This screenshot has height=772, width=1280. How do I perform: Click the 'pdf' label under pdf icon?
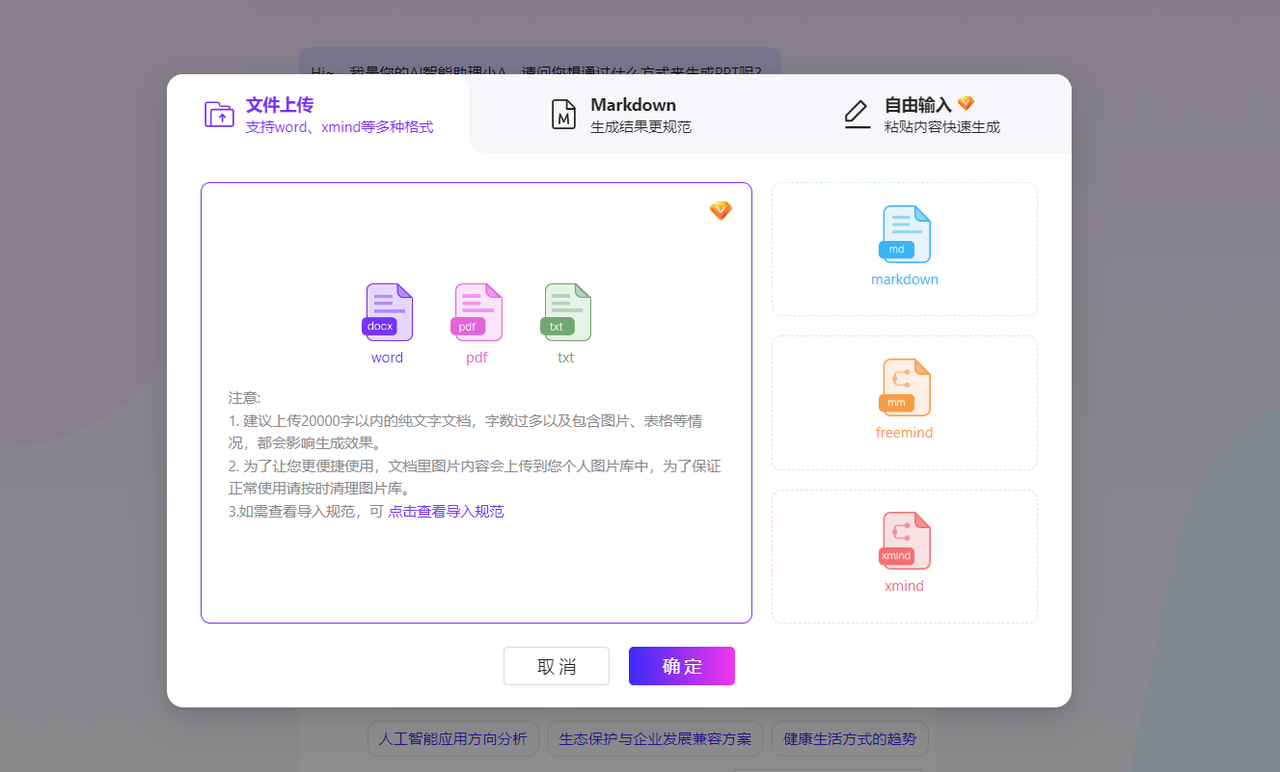click(x=477, y=358)
